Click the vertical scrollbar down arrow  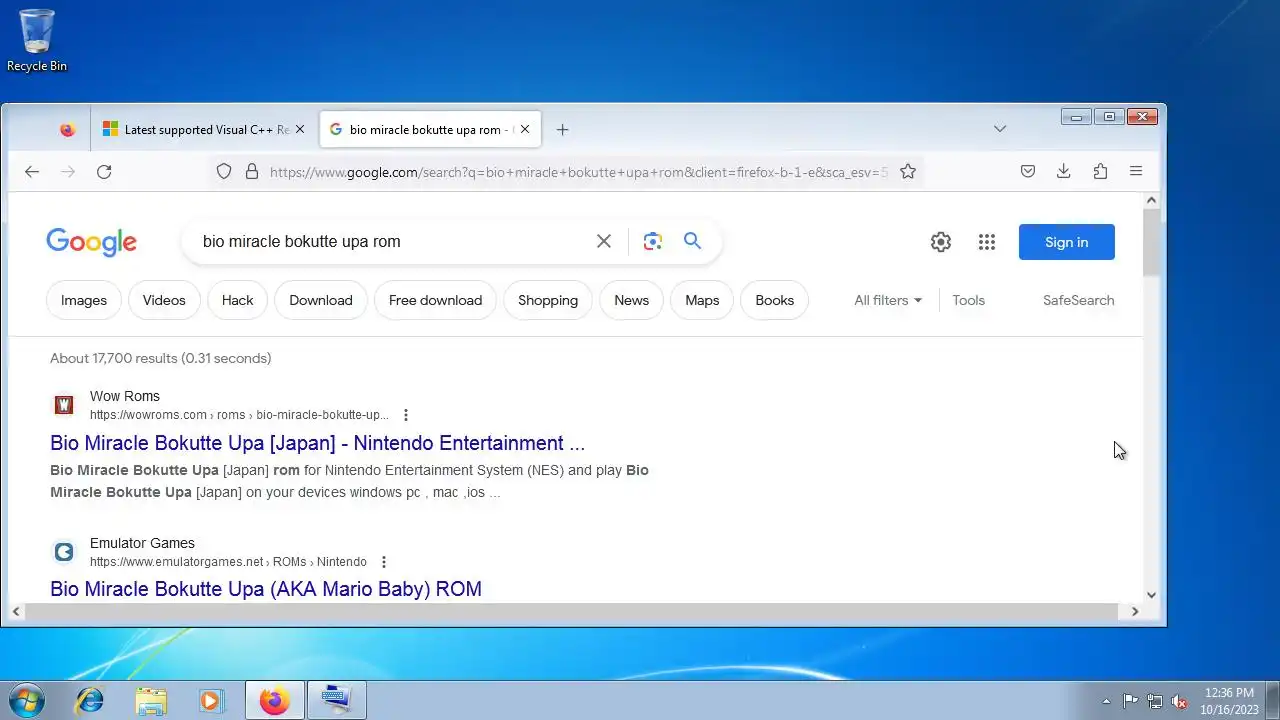click(x=1151, y=595)
